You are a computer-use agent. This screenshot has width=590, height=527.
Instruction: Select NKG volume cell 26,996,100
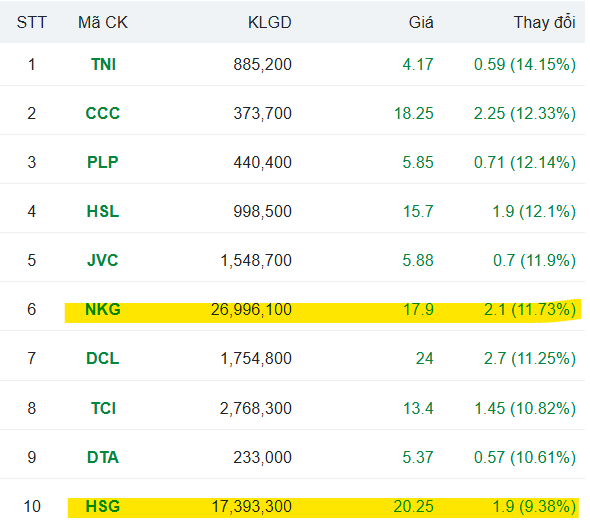click(251, 309)
